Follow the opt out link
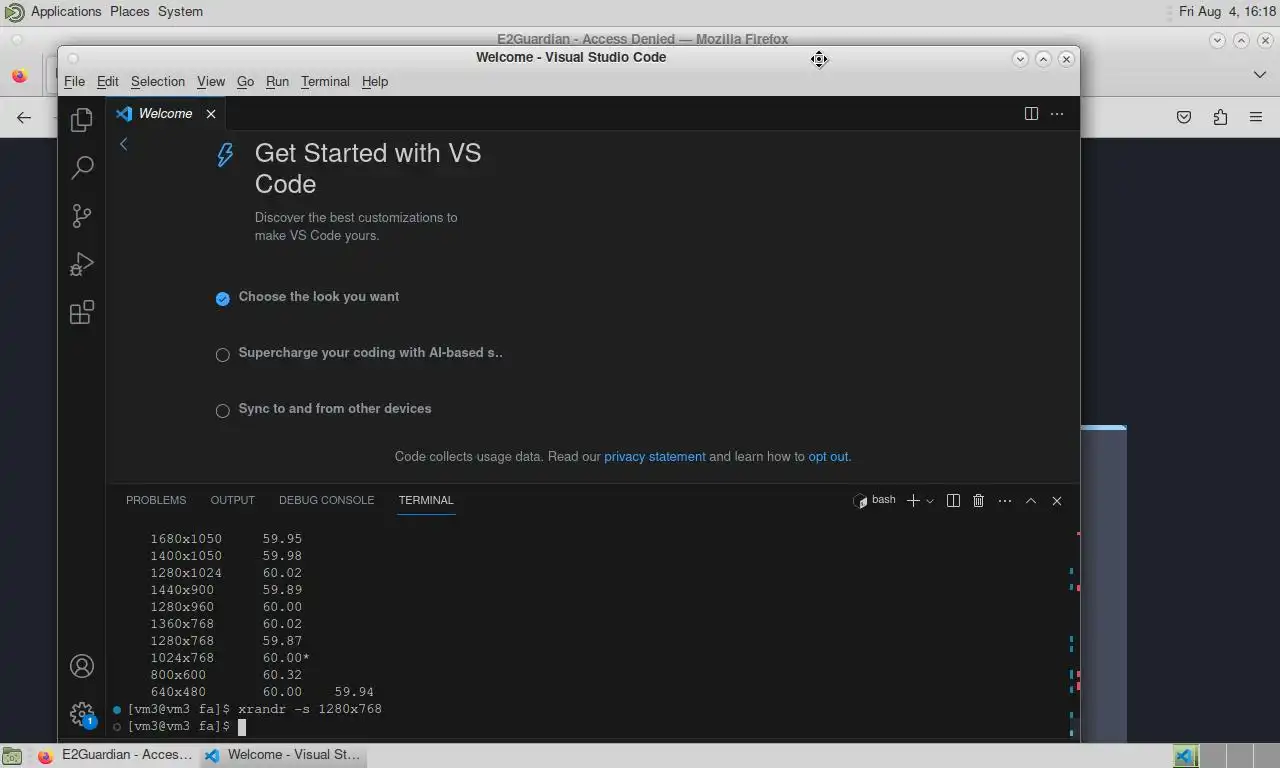Screen dimensions: 1280x768 coord(828,457)
